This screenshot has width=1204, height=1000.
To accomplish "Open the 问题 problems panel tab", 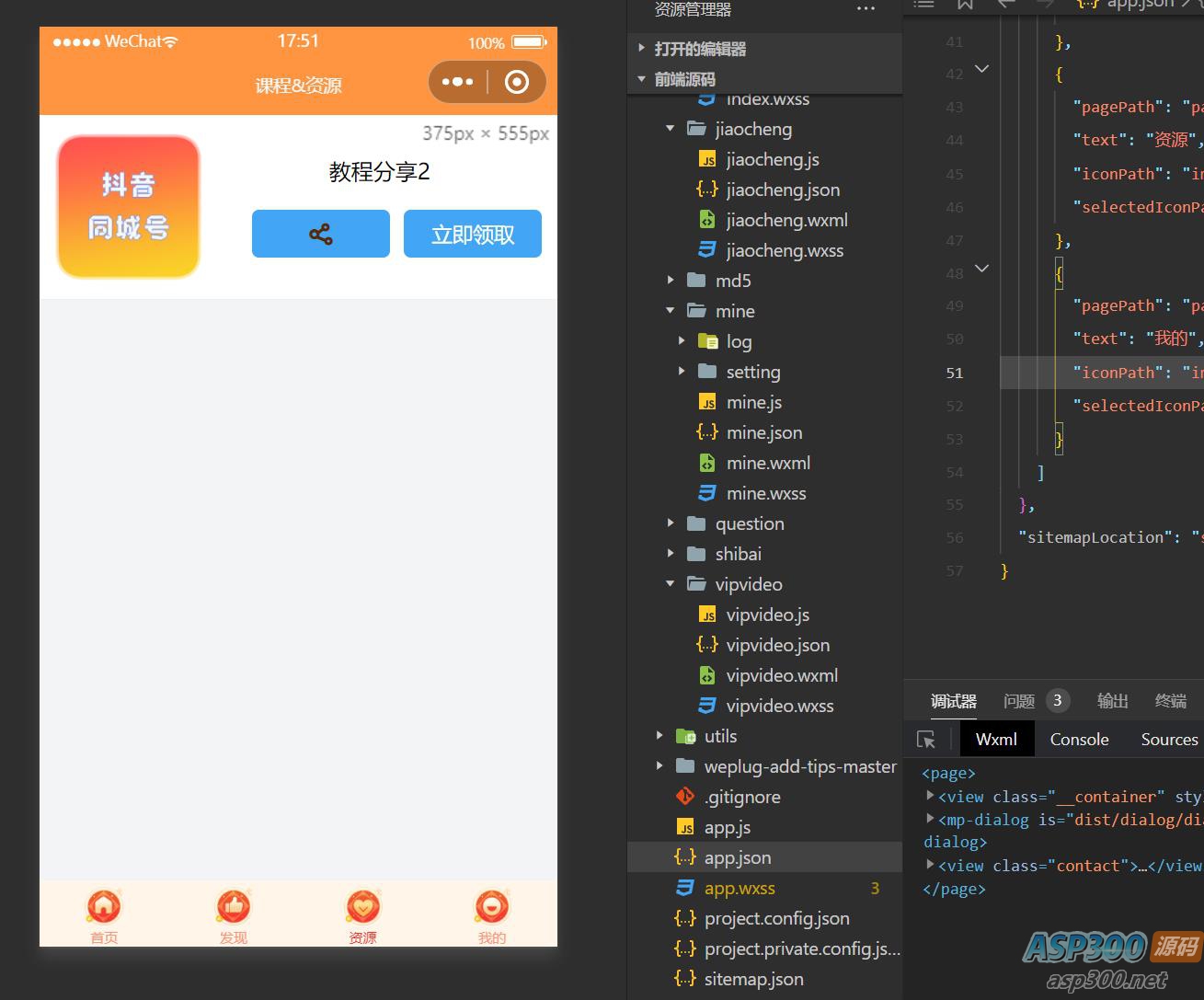I will [1019, 701].
